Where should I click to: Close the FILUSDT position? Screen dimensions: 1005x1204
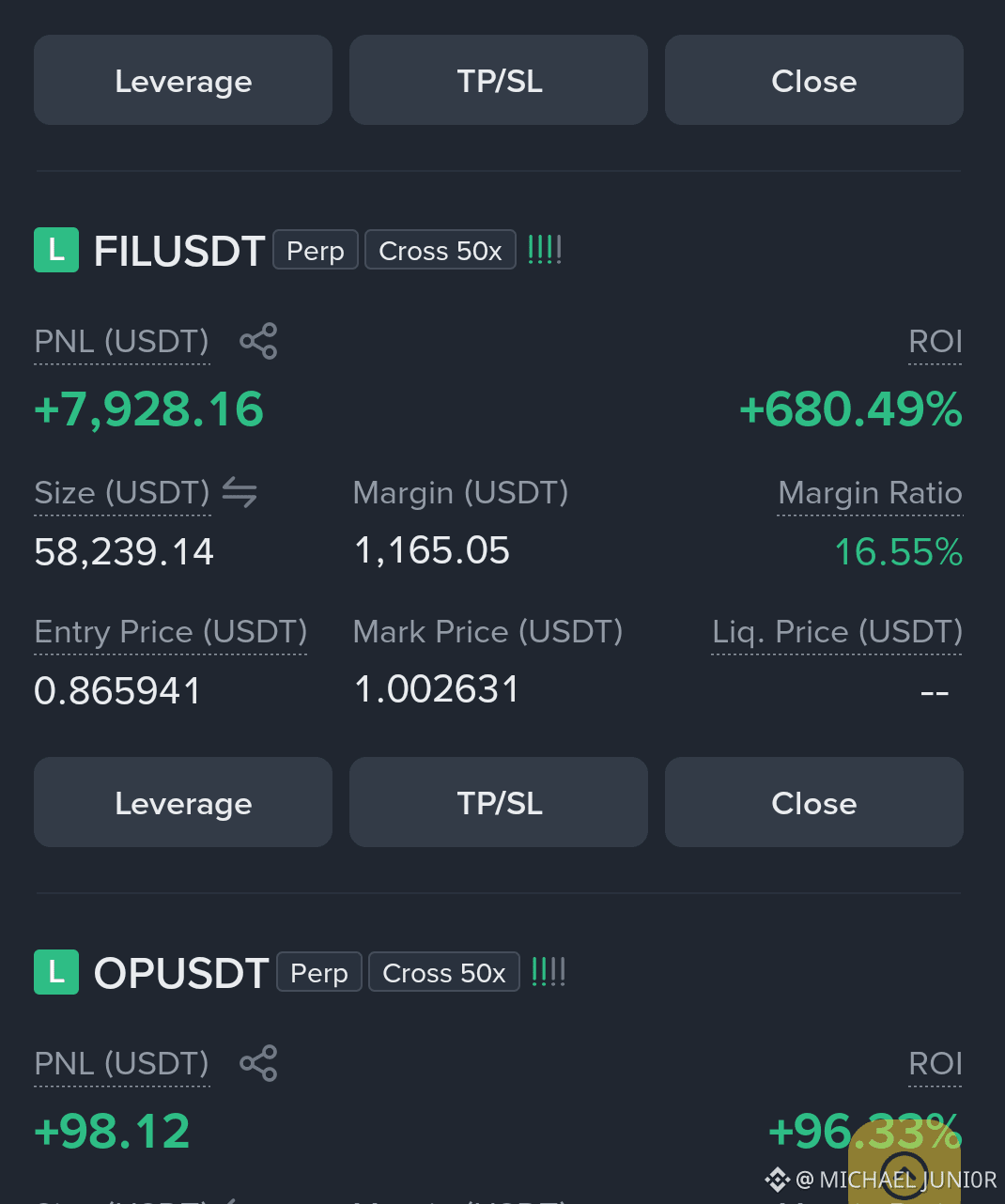pyautogui.click(x=814, y=802)
